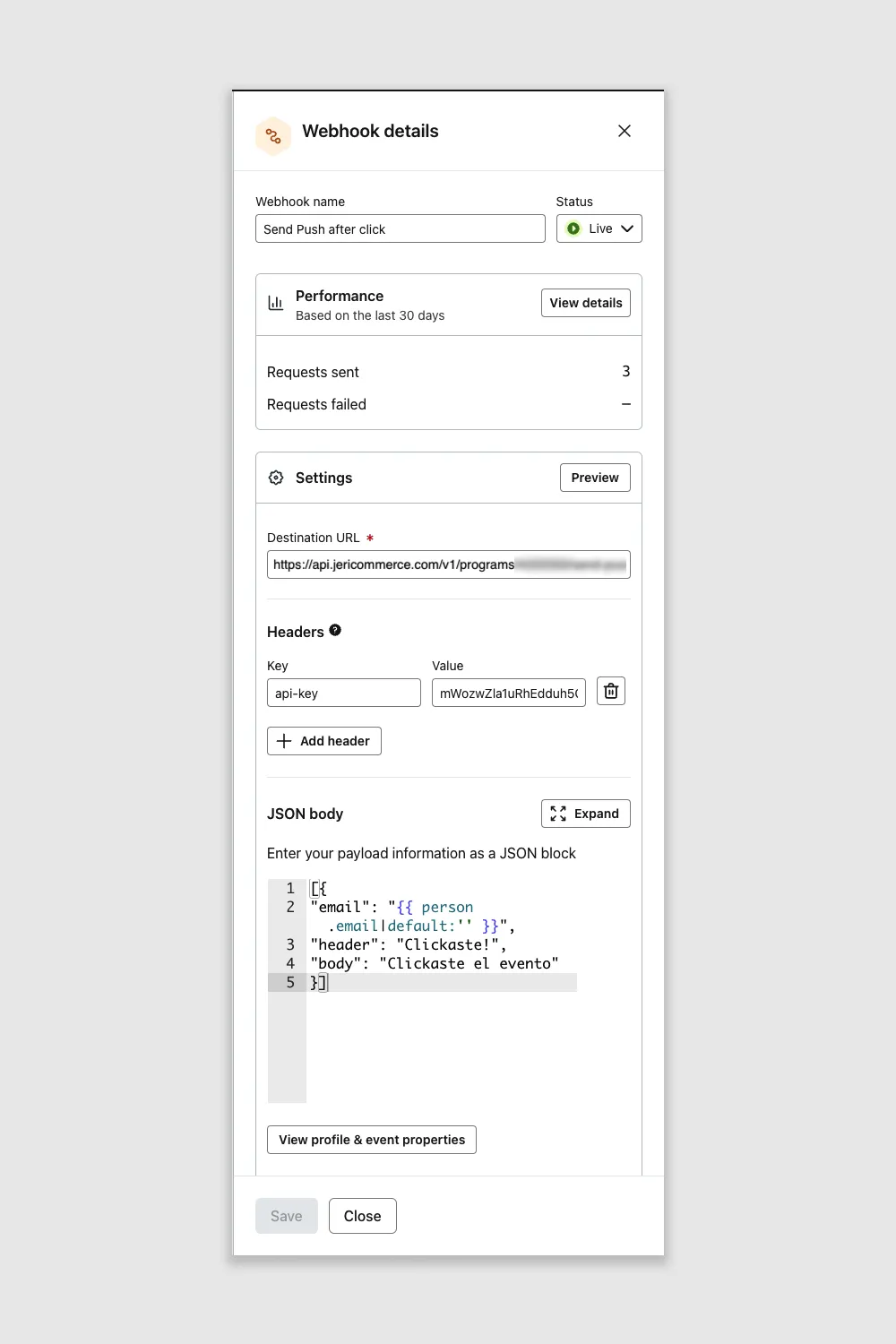
Task: Delete the api-key header with trash icon
Action: point(611,691)
